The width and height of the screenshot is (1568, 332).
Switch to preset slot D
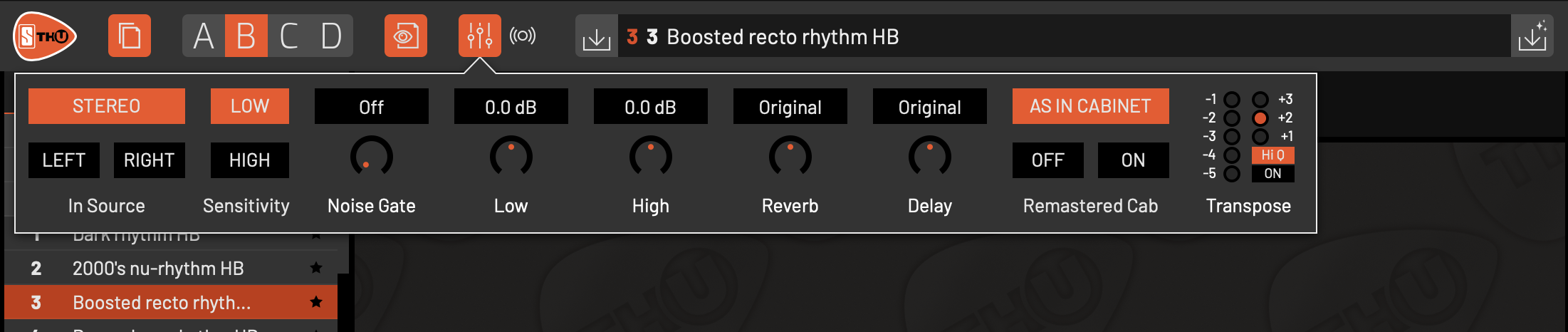click(x=331, y=36)
